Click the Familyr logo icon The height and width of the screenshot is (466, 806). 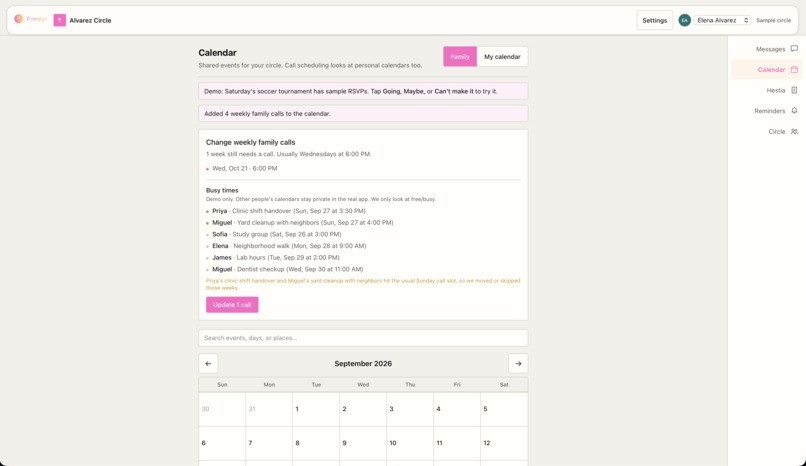[19, 19]
